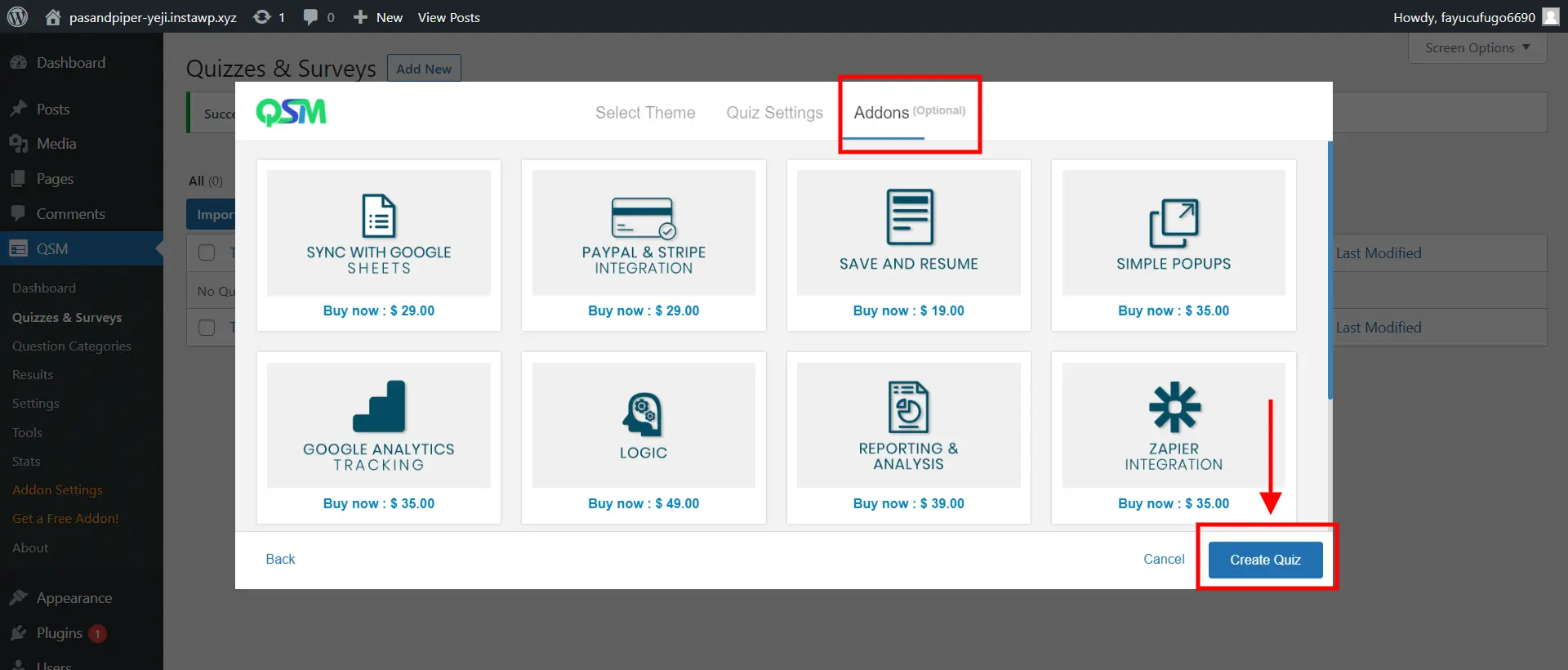This screenshot has height=670, width=1568.
Task: Open the Get a Free Addon! link
Action: [x=65, y=518]
